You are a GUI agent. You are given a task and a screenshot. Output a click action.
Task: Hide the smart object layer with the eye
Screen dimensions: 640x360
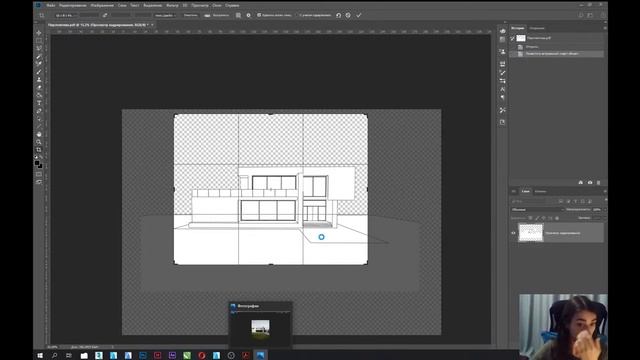coord(513,233)
